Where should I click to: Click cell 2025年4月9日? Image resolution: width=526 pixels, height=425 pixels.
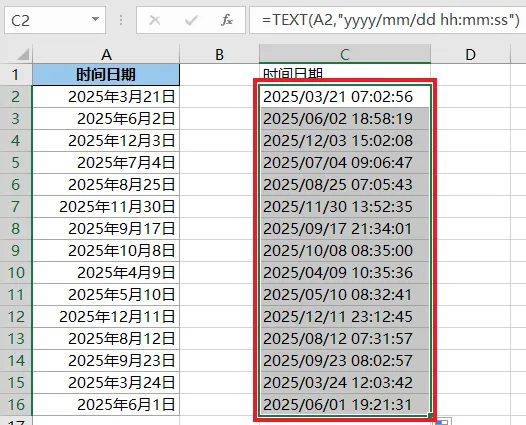click(x=106, y=273)
